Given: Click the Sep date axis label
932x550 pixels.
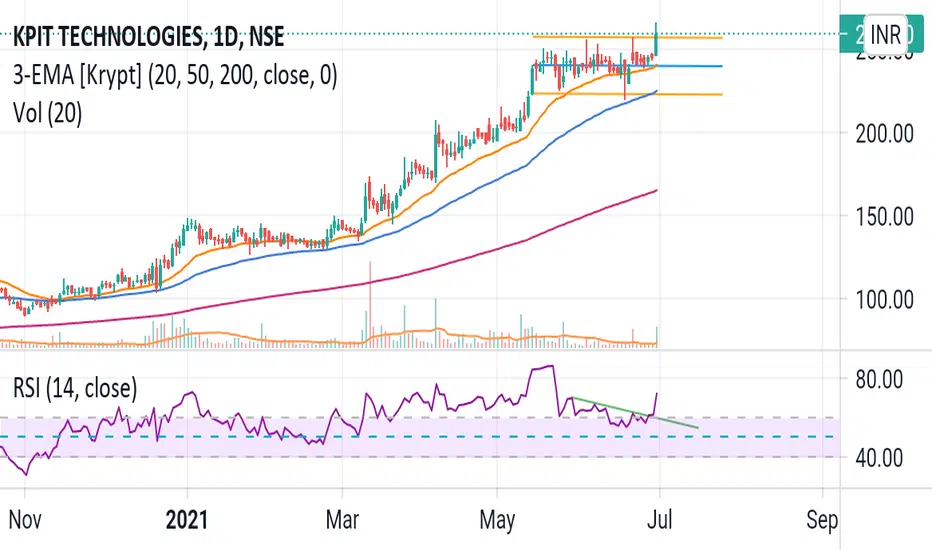Looking at the screenshot, I should click(x=822, y=520).
